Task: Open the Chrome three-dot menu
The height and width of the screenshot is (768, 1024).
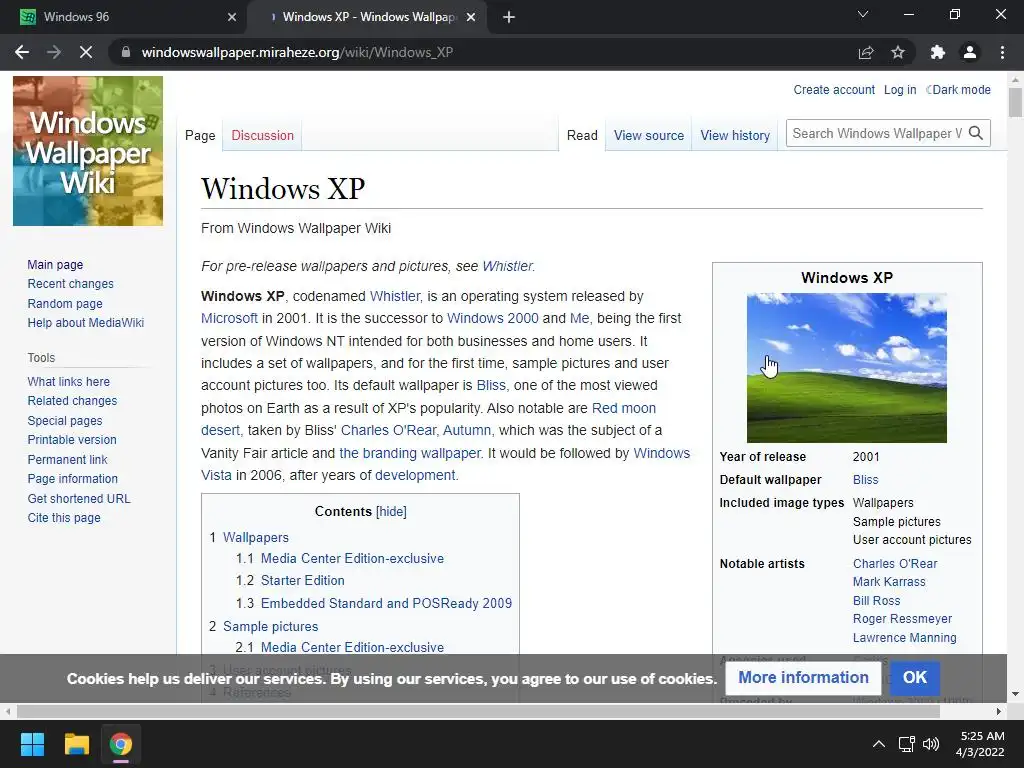Action: [x=1002, y=52]
